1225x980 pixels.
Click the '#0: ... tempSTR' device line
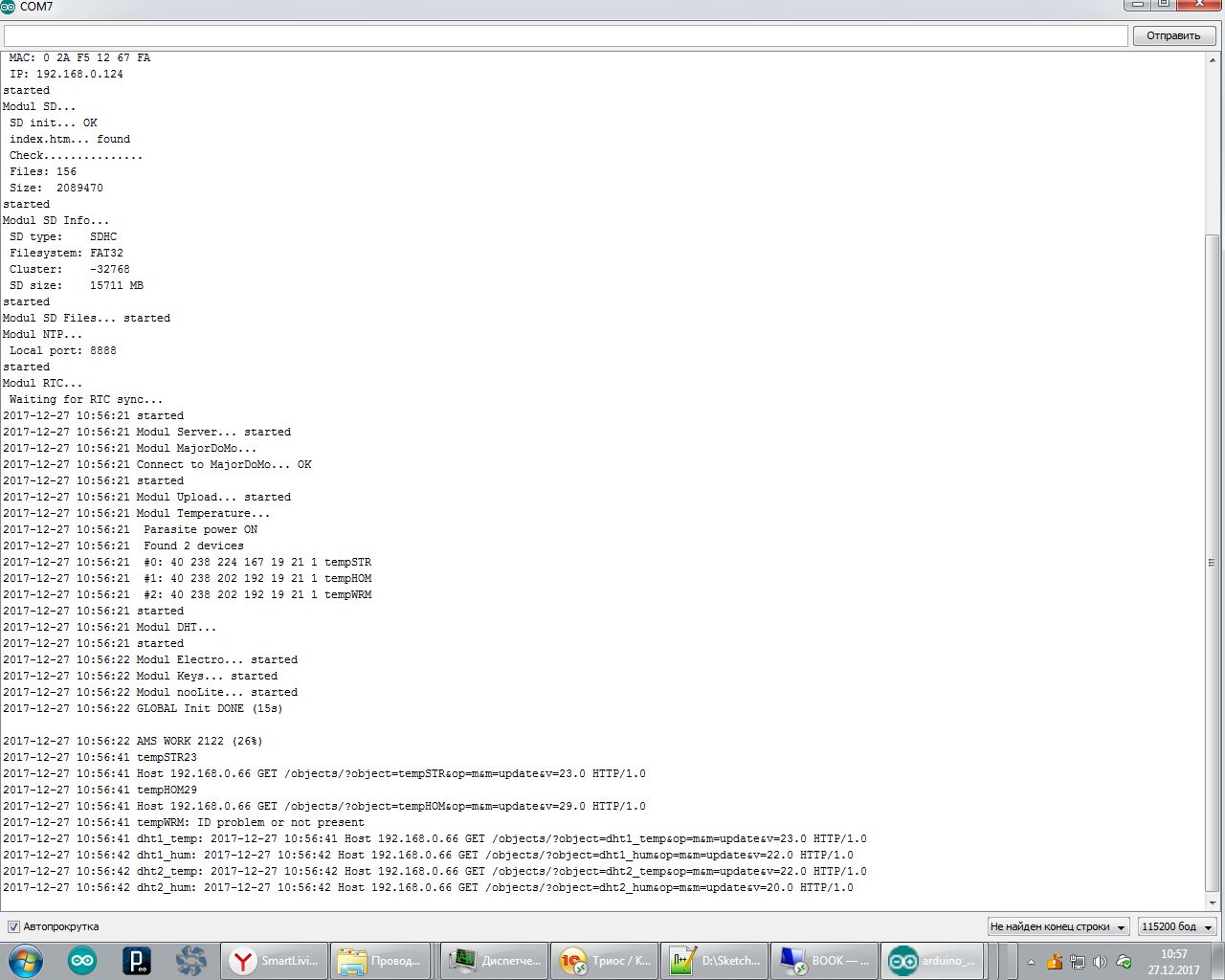click(188, 562)
